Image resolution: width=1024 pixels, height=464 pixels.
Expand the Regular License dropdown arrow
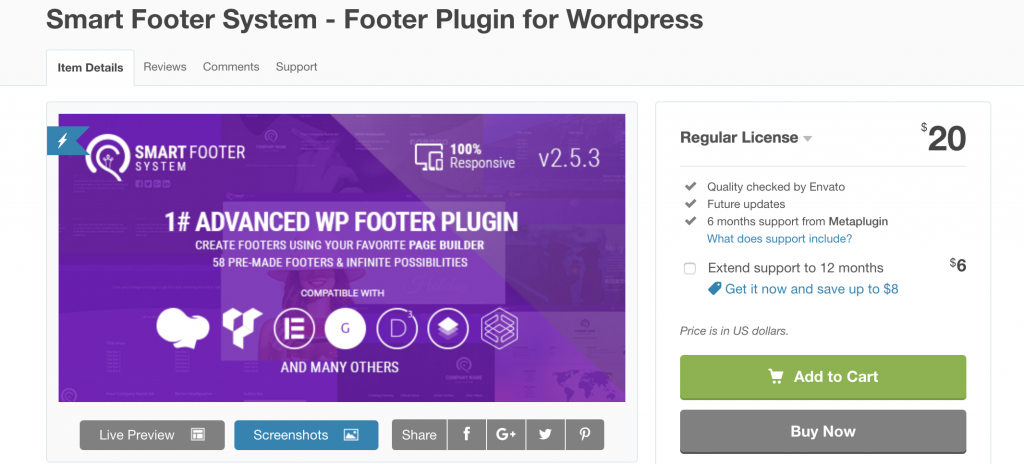pyautogui.click(x=807, y=139)
